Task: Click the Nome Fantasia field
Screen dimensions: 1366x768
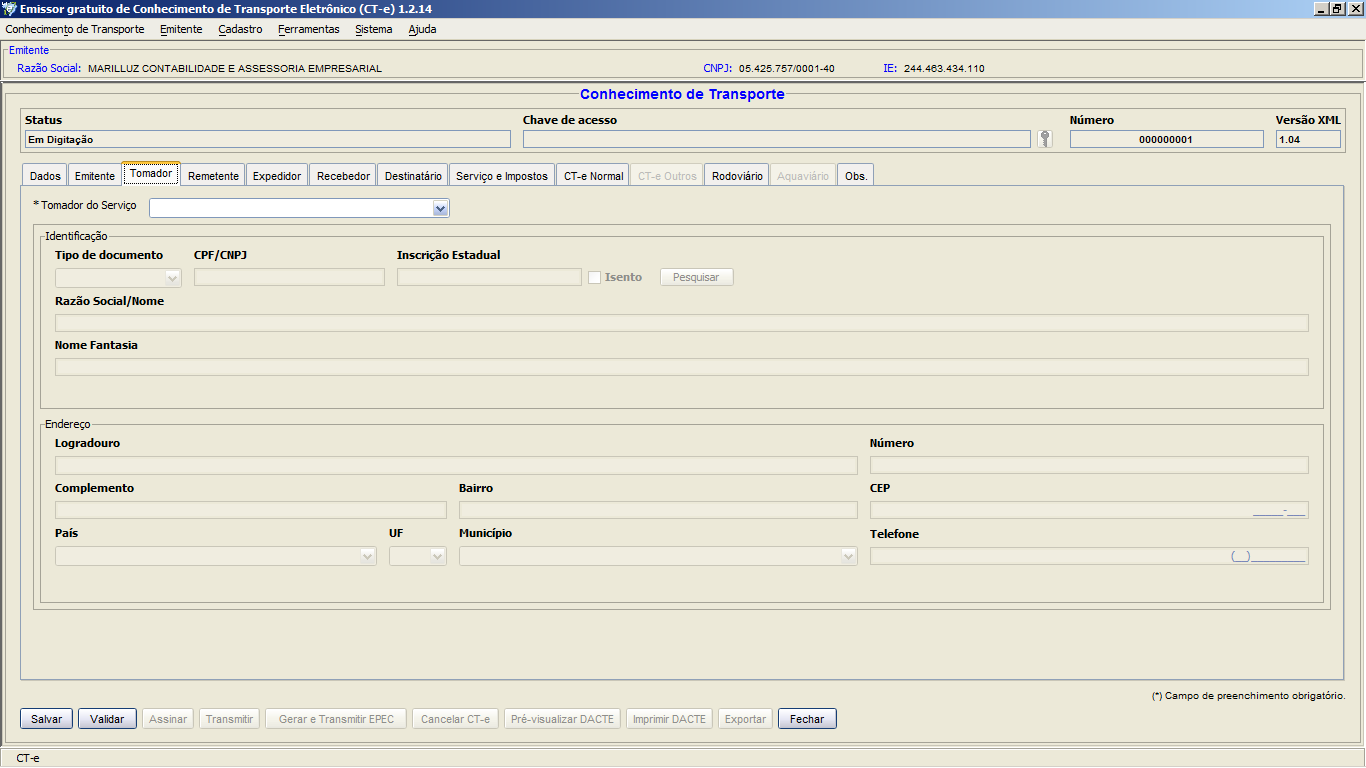Action: [x=681, y=367]
